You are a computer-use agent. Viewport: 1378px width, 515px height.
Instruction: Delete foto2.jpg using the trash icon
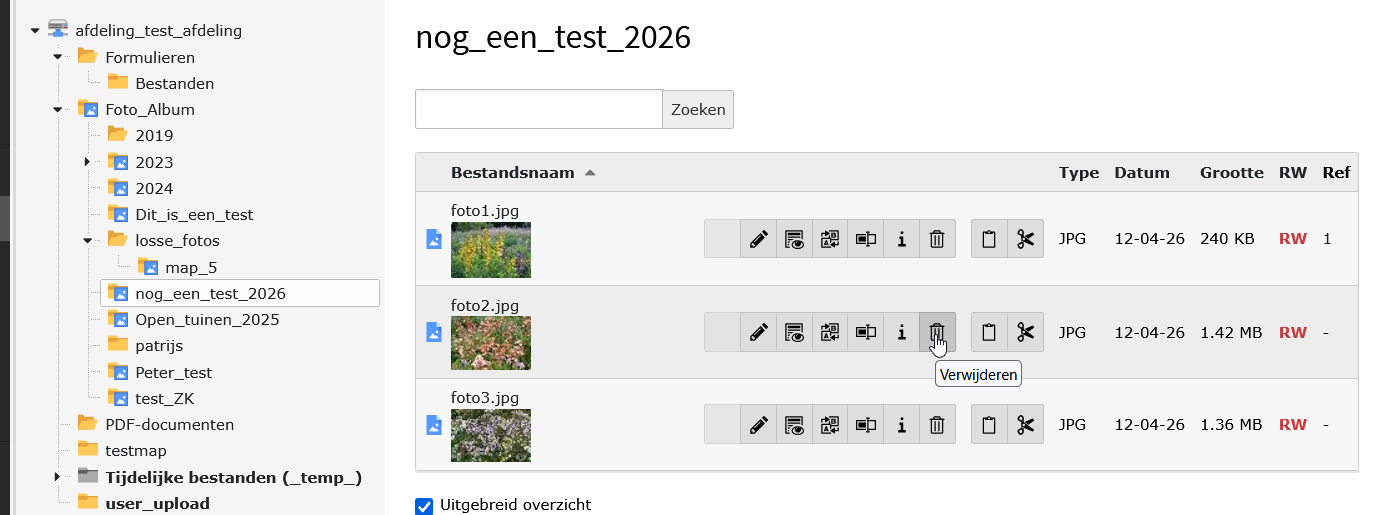(x=937, y=332)
